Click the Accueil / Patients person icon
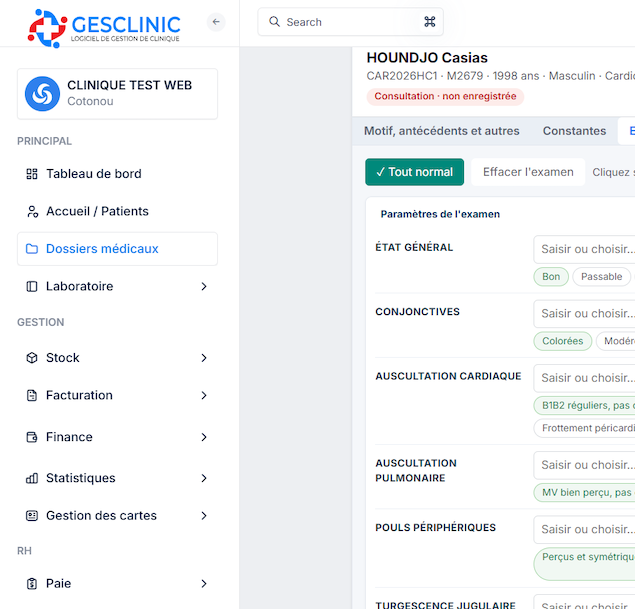Screen dimensions: 635x609 (x=32, y=211)
